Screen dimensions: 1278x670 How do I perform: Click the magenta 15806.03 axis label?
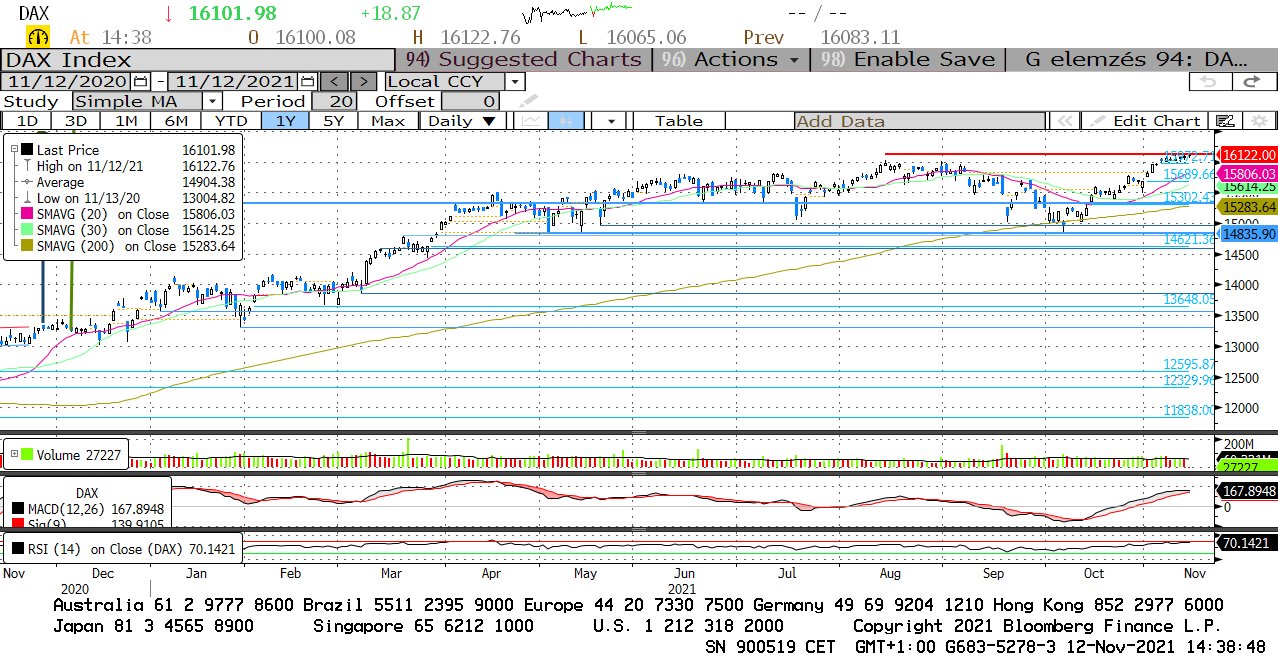1249,173
